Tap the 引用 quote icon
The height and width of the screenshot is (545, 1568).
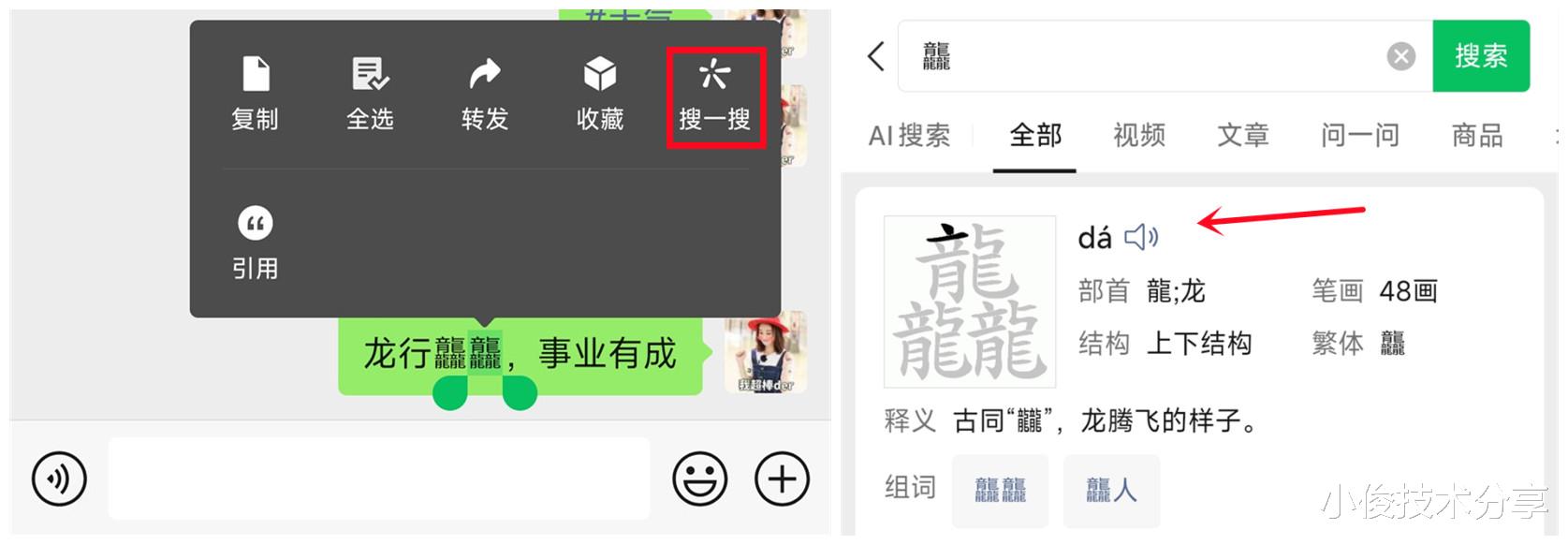256,224
